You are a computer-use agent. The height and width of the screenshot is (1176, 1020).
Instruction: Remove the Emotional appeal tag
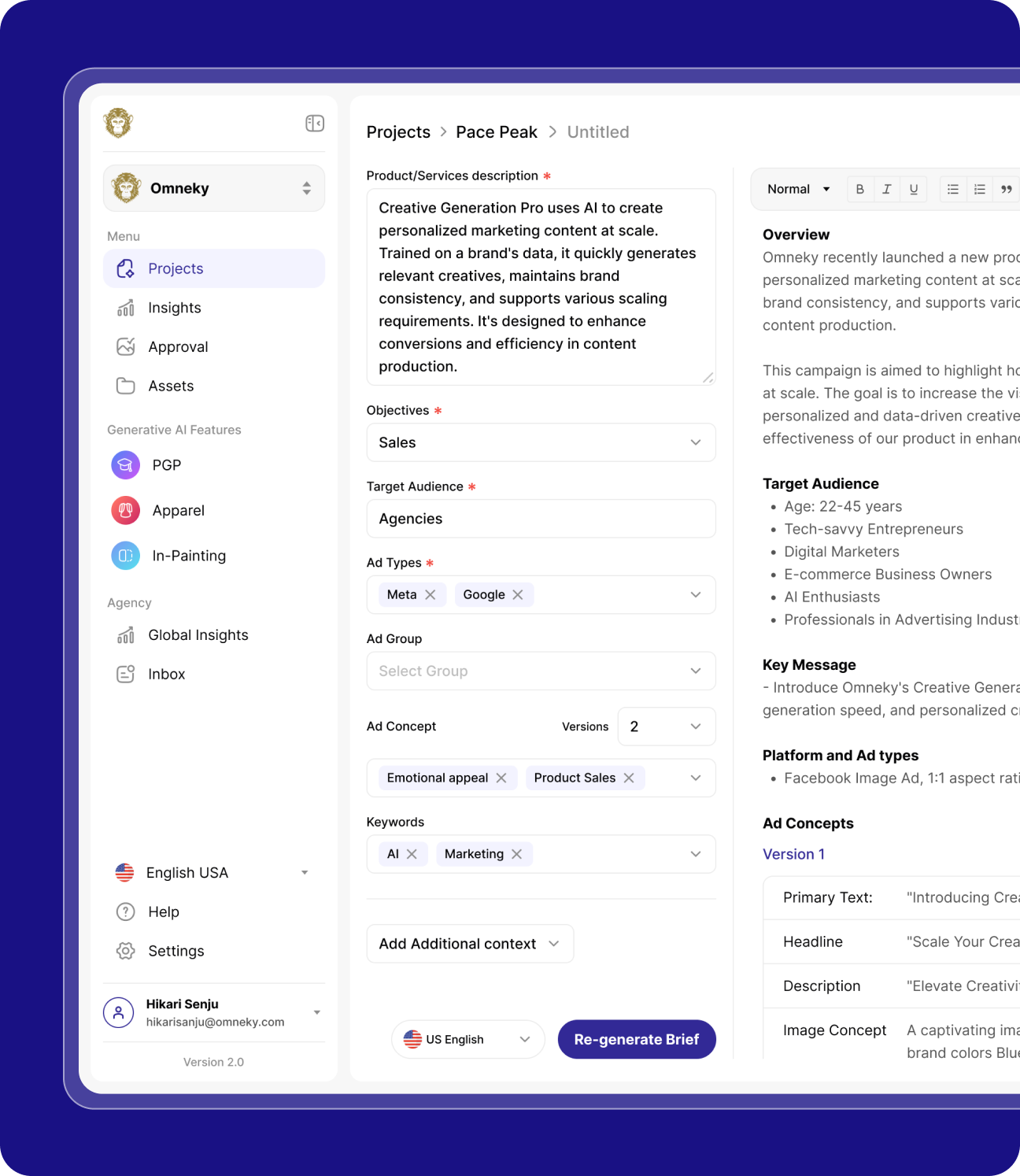coord(501,778)
